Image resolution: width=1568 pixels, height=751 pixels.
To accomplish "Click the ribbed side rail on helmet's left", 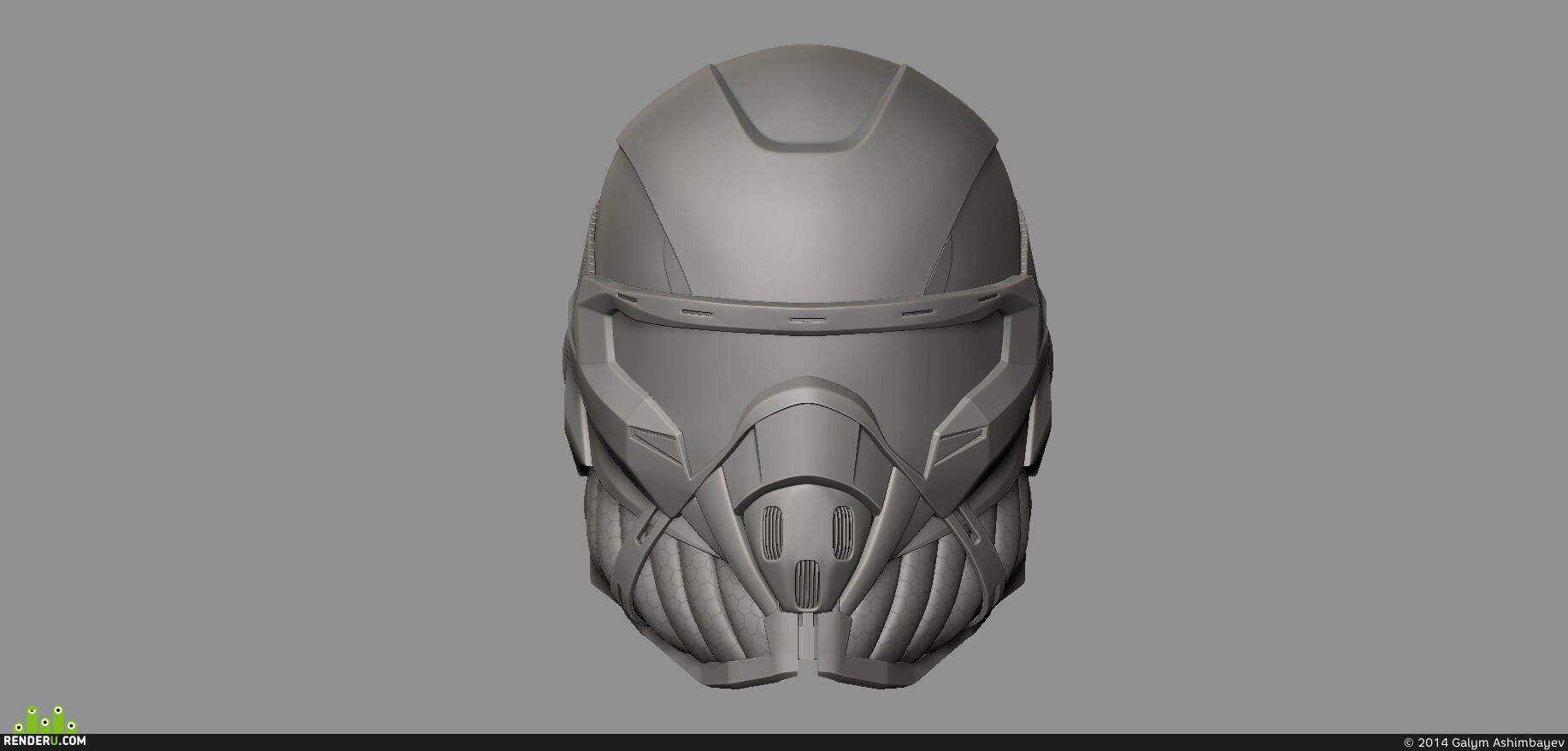I will click(x=589, y=248).
